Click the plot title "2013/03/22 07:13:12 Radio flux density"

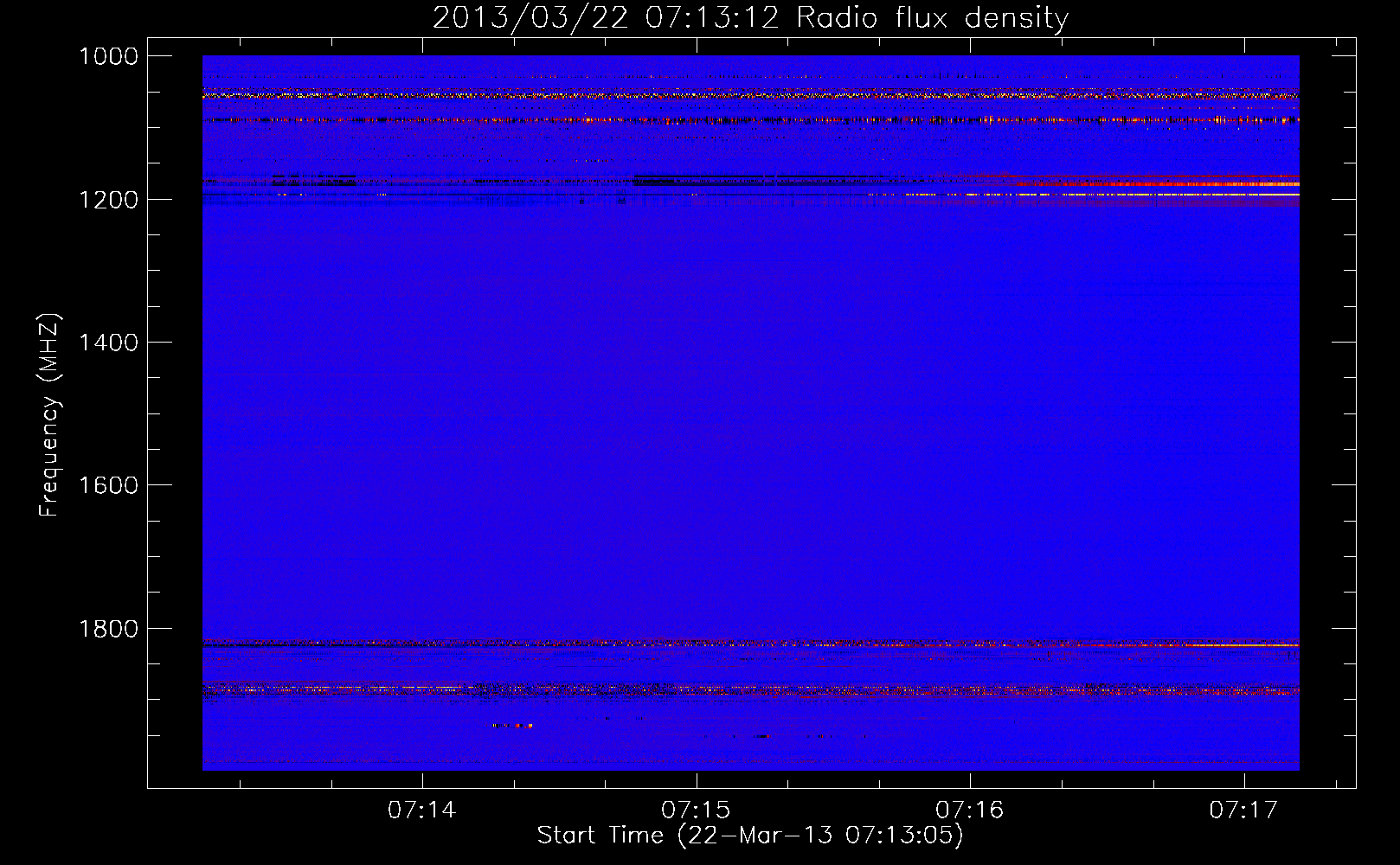pos(750,17)
